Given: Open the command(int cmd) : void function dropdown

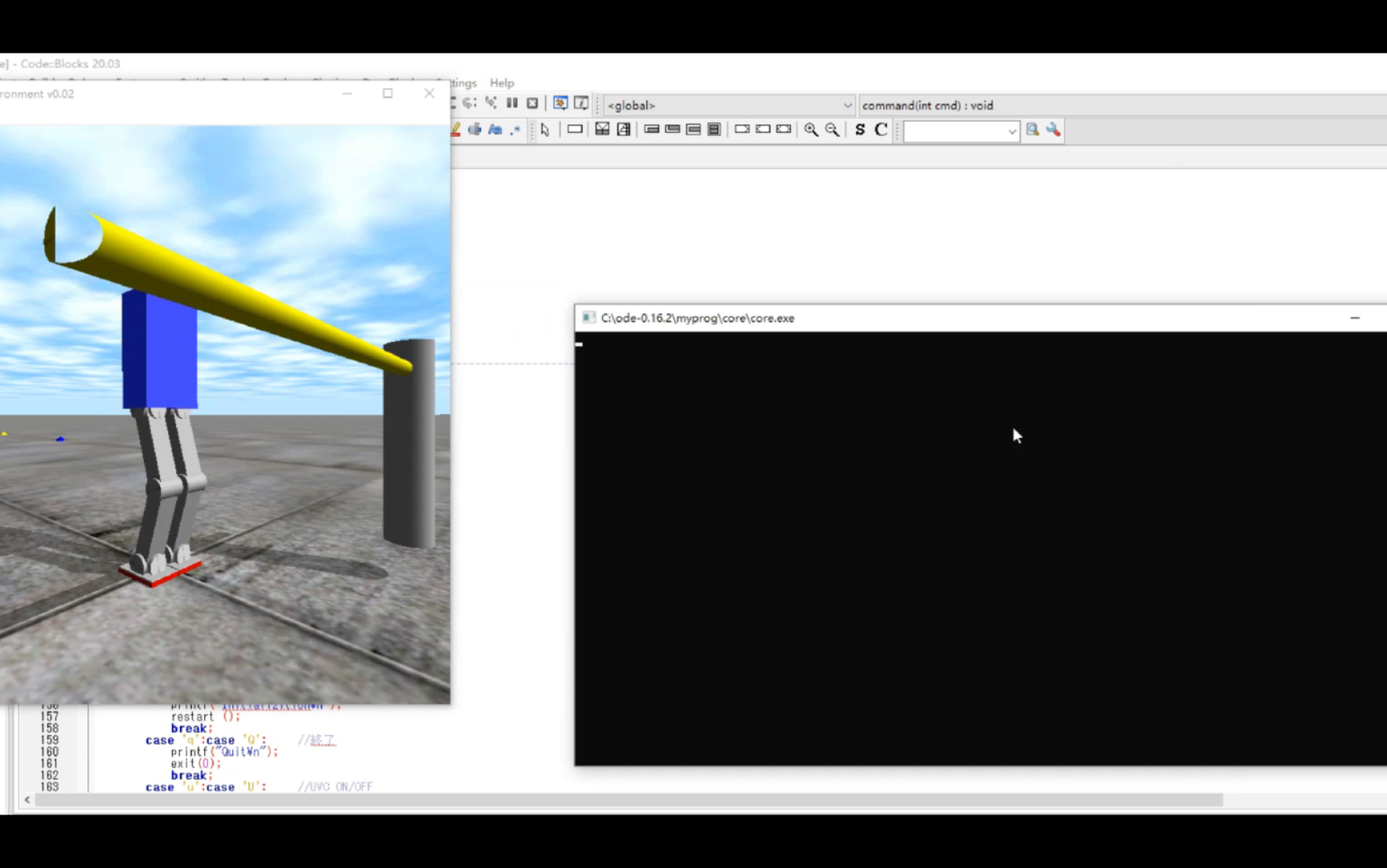Looking at the screenshot, I should [x=1122, y=105].
